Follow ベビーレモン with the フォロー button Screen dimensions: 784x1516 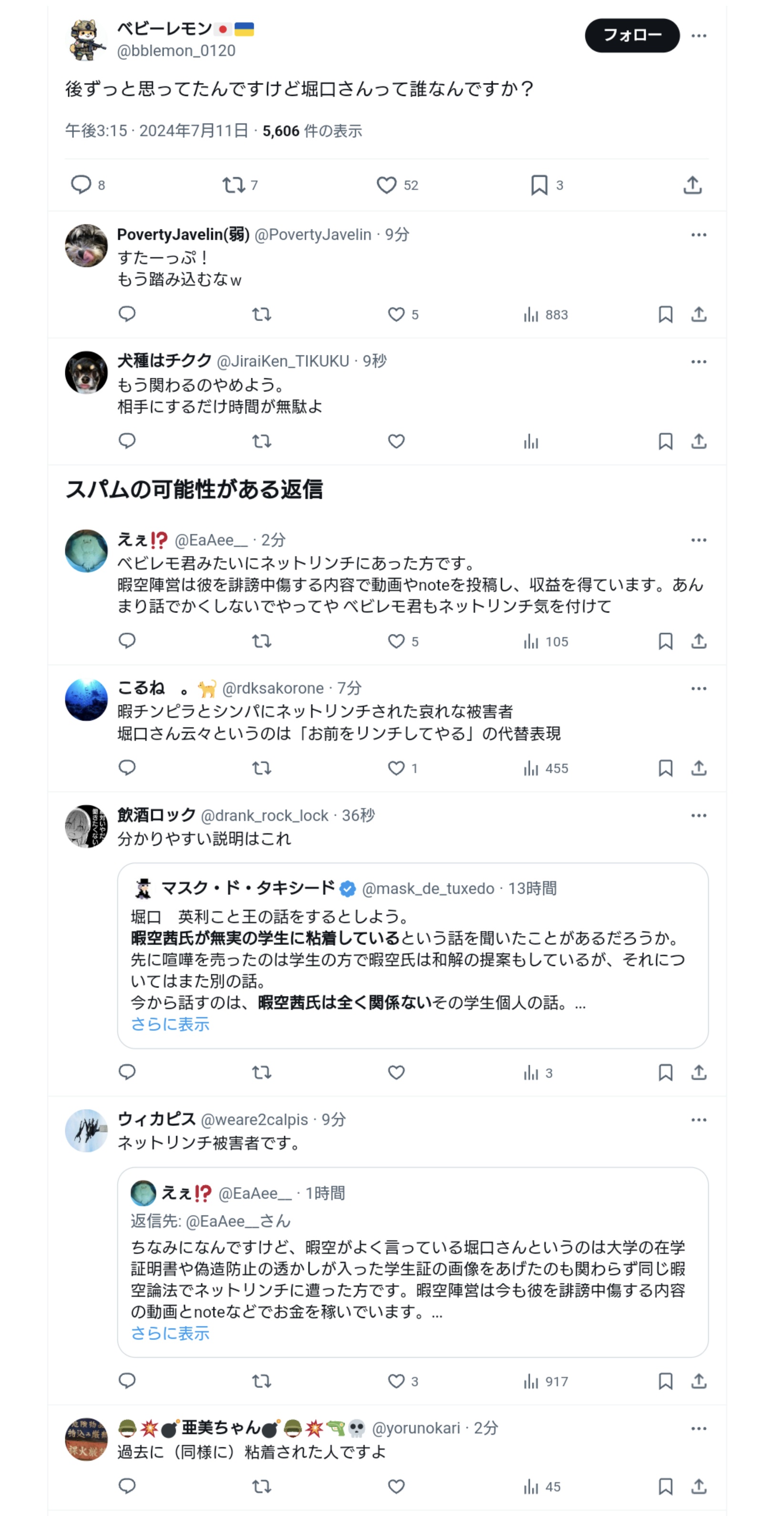pyautogui.click(x=632, y=35)
